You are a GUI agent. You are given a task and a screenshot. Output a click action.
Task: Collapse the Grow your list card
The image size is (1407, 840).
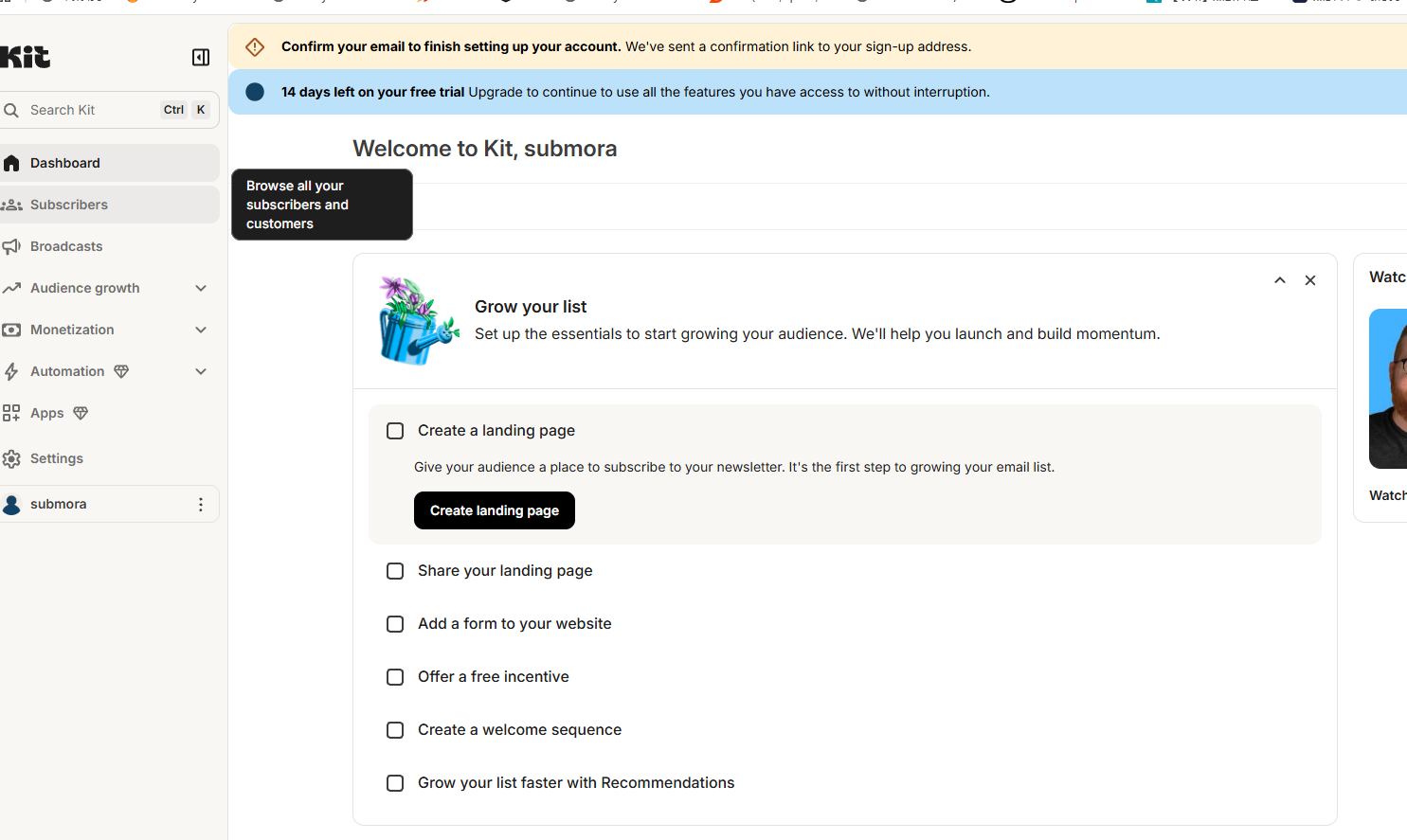coord(1280,280)
